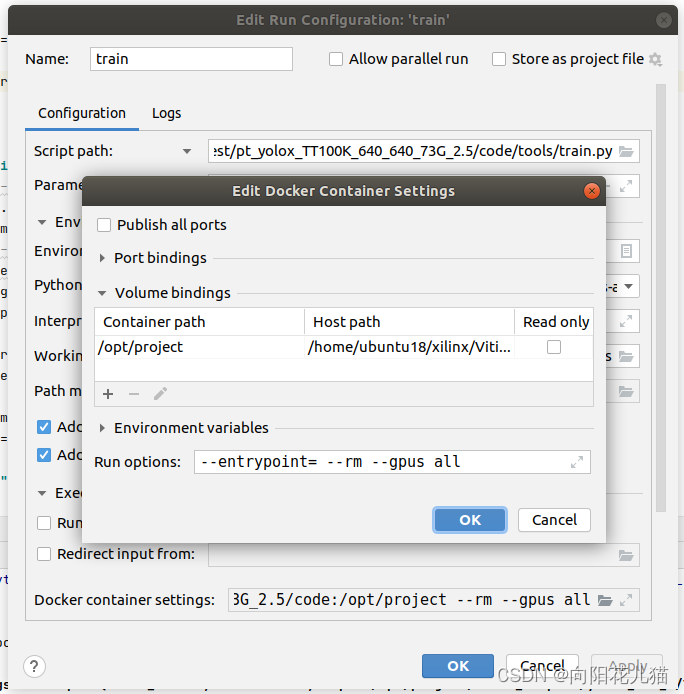Open help with question mark icon
This screenshot has height=694, width=684.
coord(34,666)
